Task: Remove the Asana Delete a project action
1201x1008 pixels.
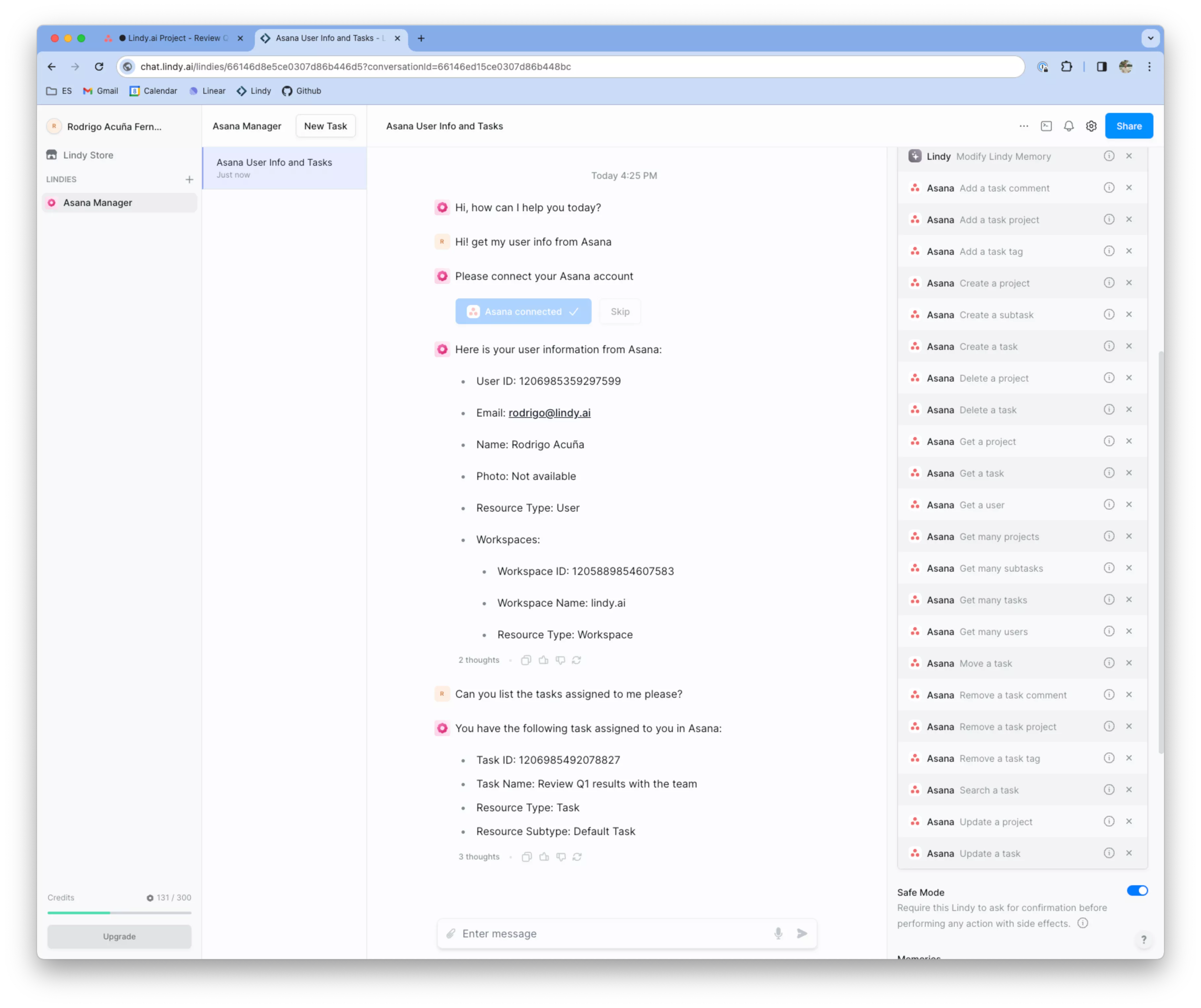Action: click(1128, 378)
